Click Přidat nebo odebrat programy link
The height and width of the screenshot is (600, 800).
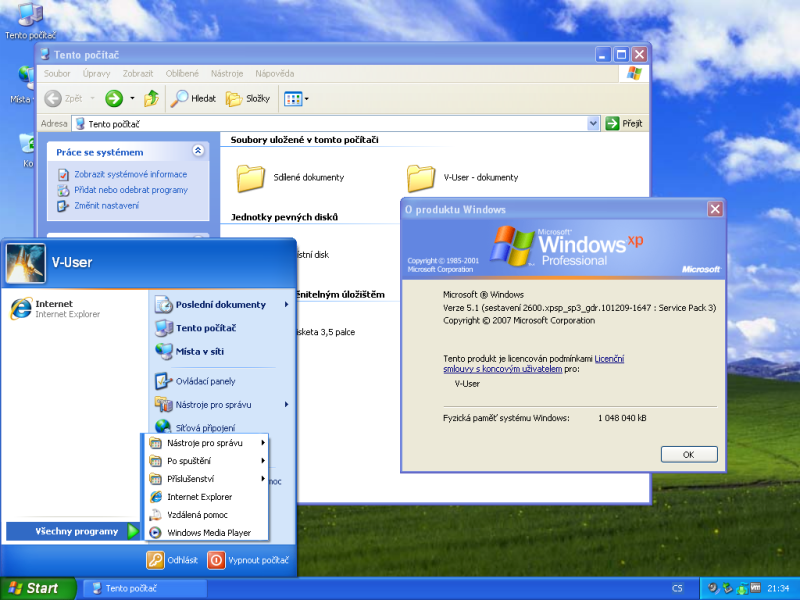[131, 190]
